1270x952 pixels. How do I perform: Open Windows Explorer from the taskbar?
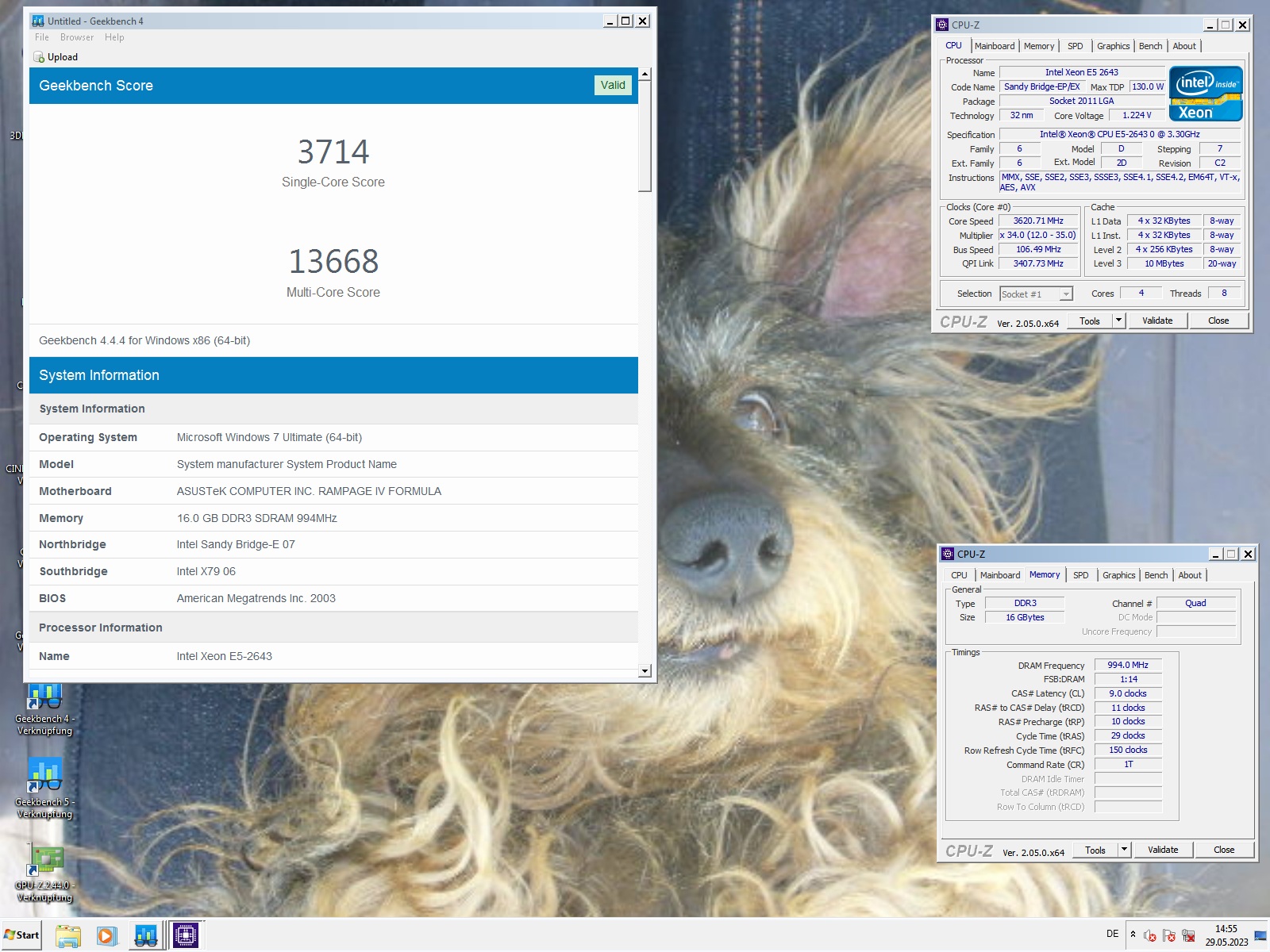[x=68, y=935]
